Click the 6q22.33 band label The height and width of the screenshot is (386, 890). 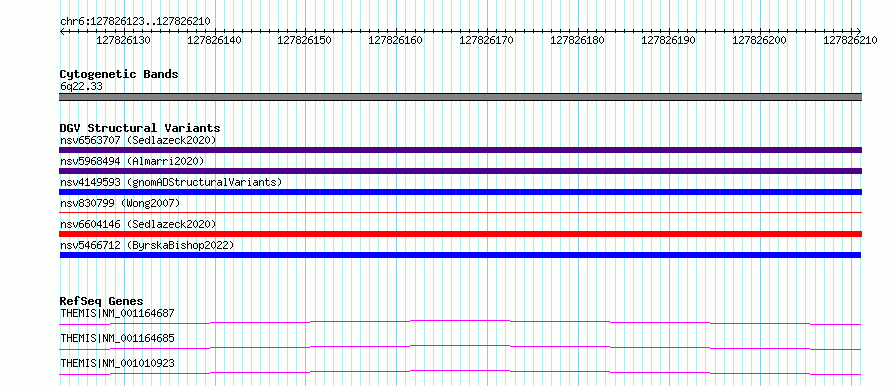[81, 87]
